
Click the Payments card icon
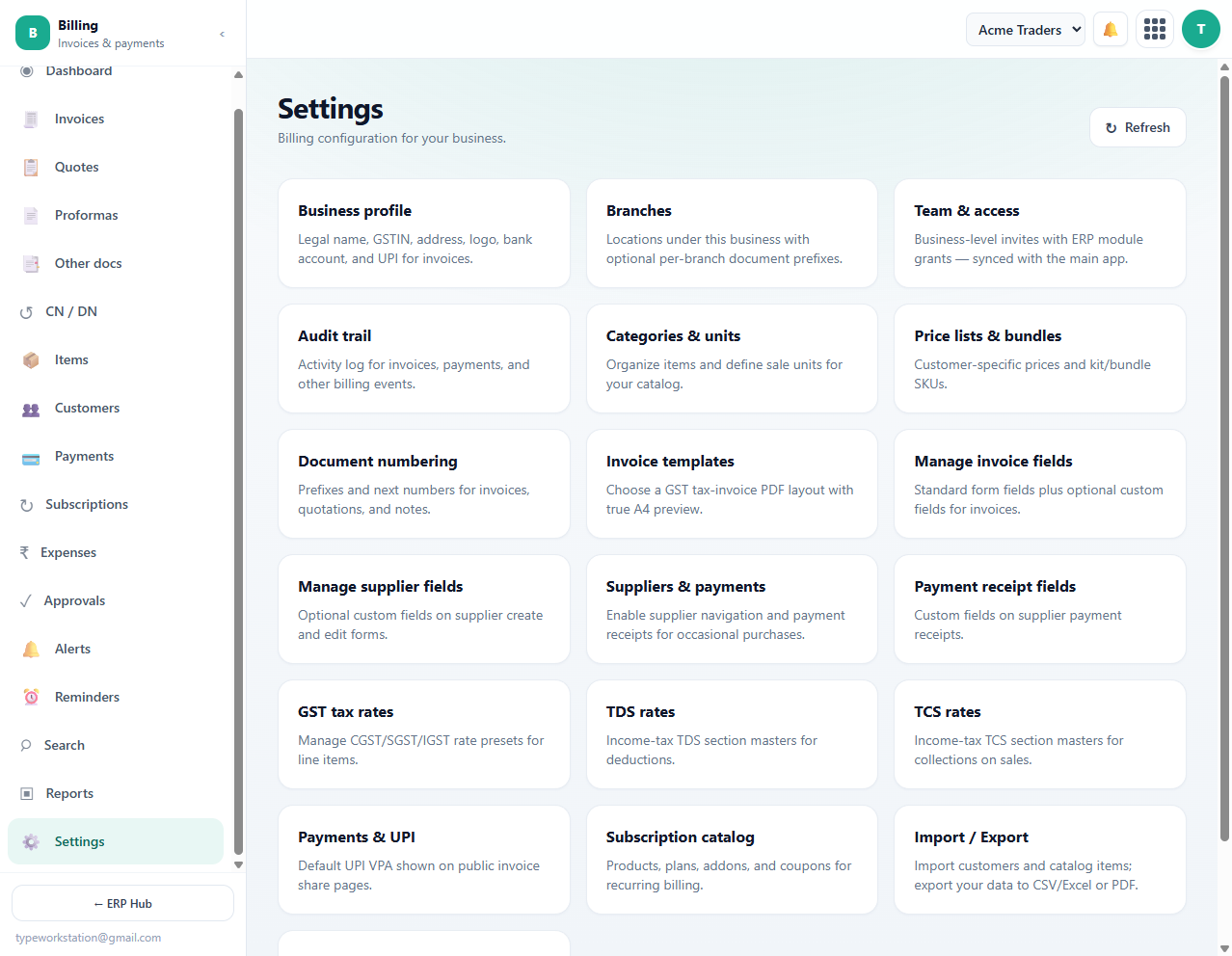click(31, 457)
